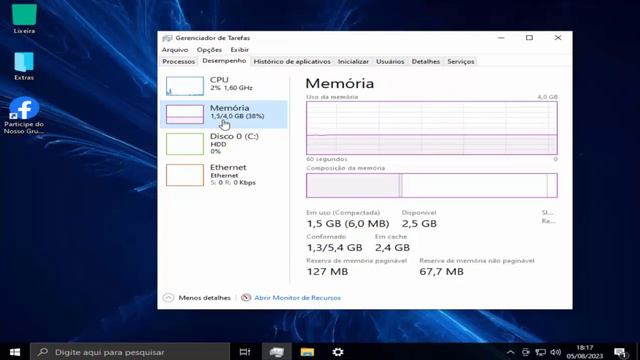Click the Task Manager title bar icon
Screen dimensions: 640x360
pyautogui.click(x=167, y=38)
